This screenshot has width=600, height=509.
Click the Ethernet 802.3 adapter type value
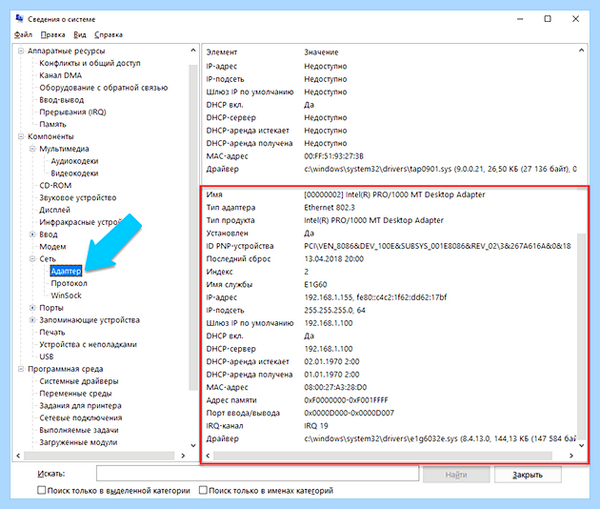click(x=329, y=207)
